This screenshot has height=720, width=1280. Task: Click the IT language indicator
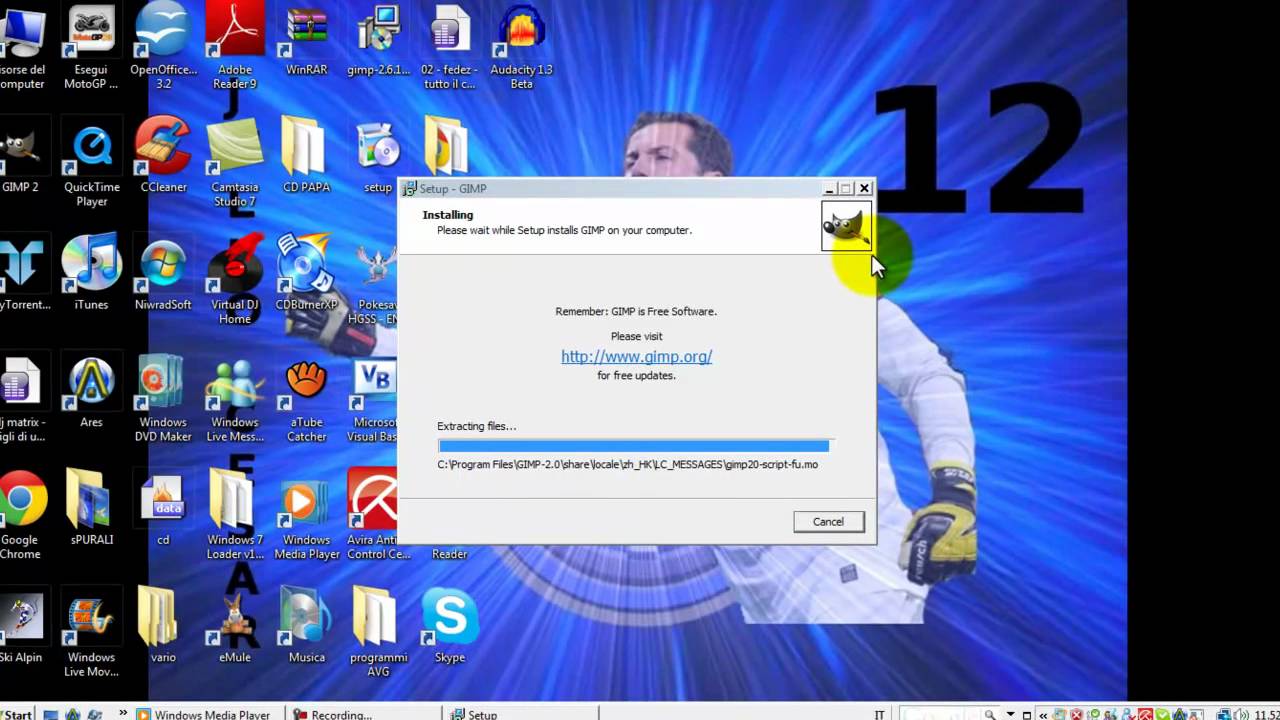[x=879, y=715]
